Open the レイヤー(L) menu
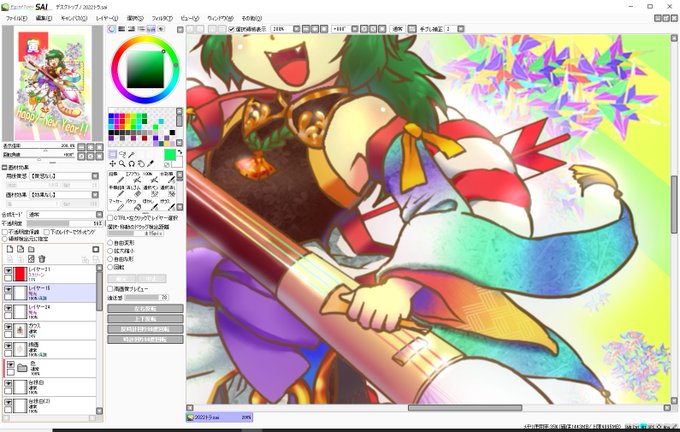The height and width of the screenshot is (432, 680). [107, 18]
